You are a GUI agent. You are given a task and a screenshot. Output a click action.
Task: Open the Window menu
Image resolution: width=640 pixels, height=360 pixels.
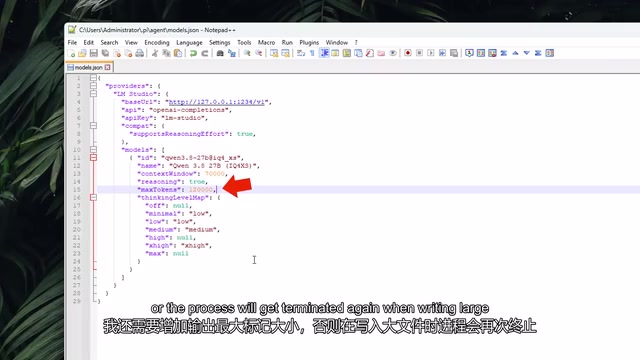[336, 42]
